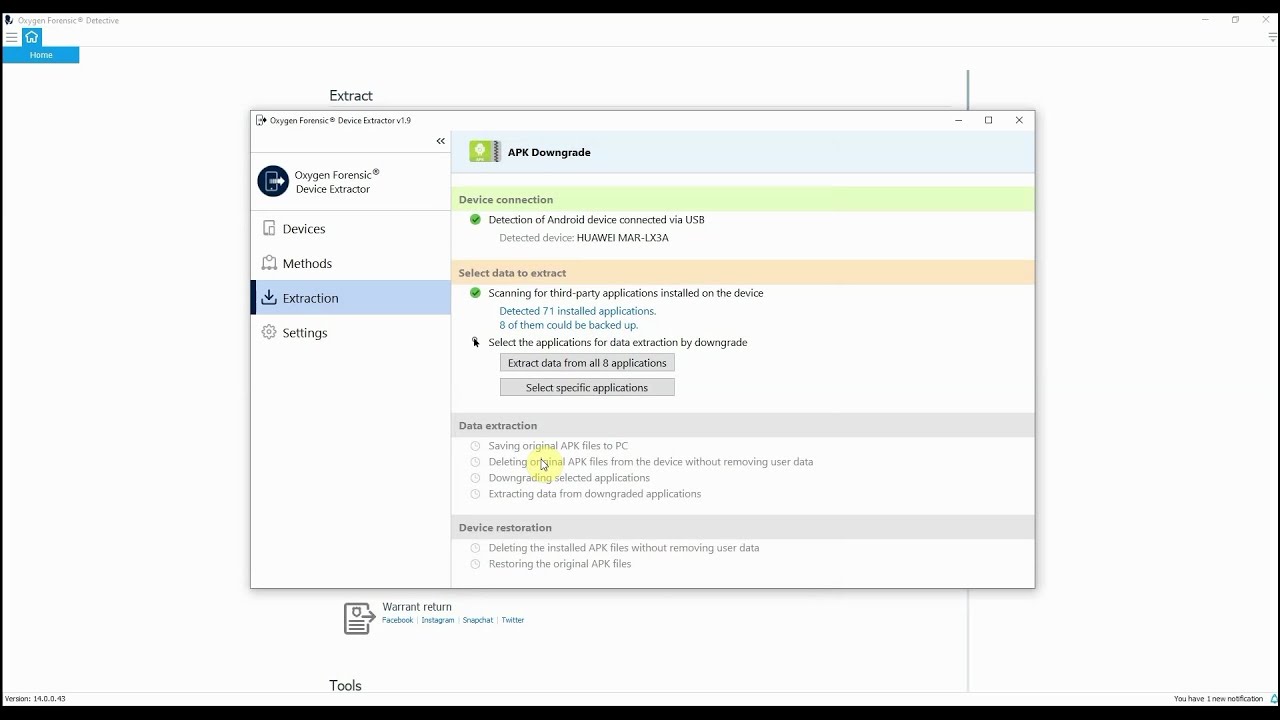
Task: Click the Warrant return document icon
Action: click(x=359, y=618)
